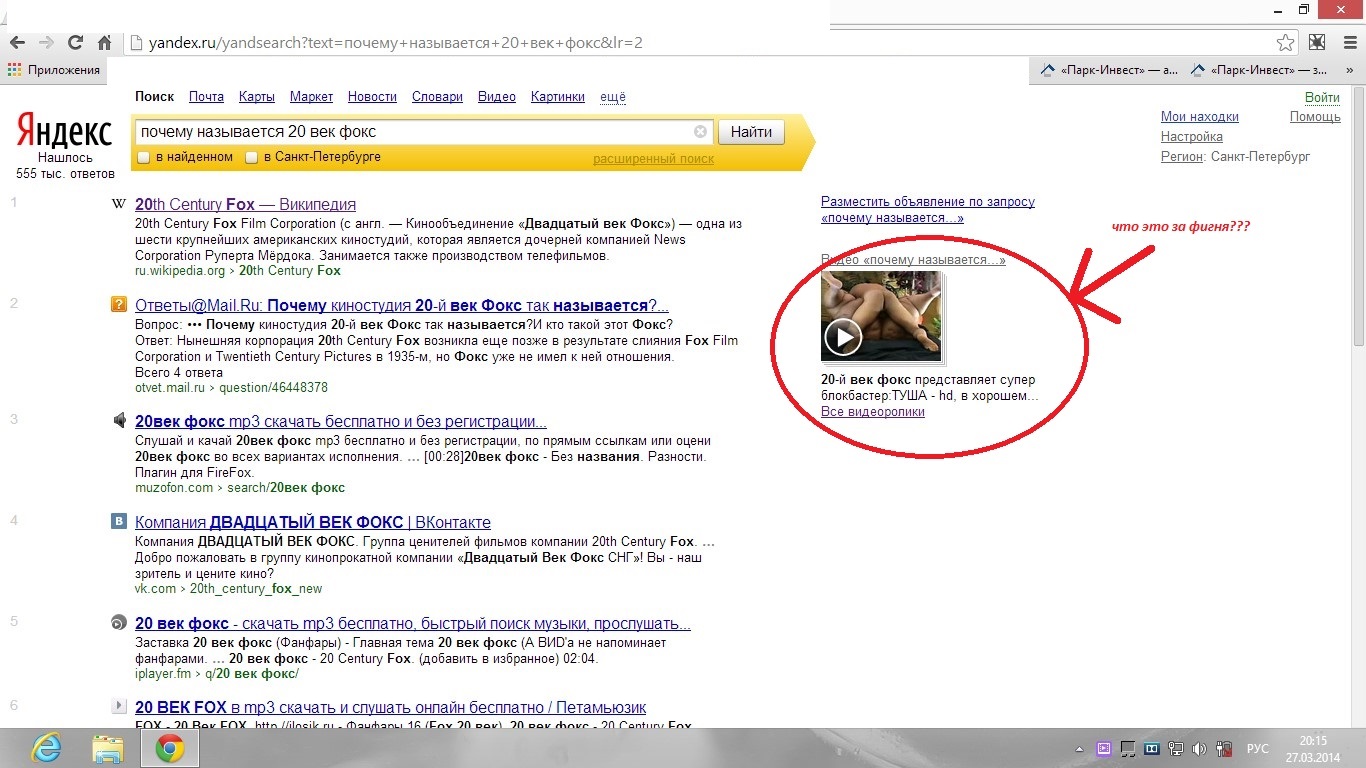Expand the "ещё" services menu

612,97
